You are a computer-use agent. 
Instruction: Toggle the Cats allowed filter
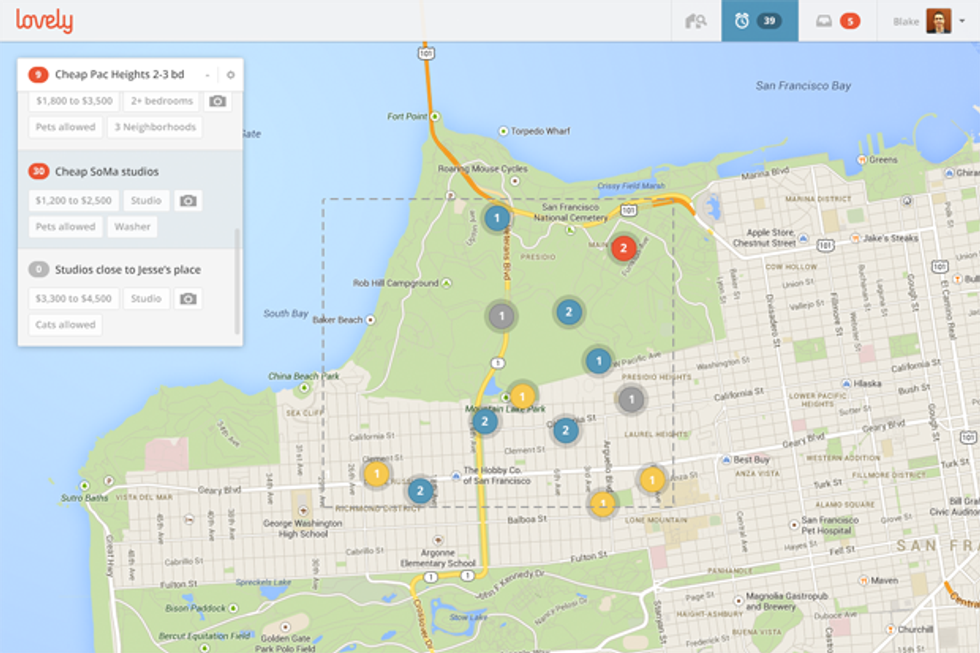coord(66,325)
